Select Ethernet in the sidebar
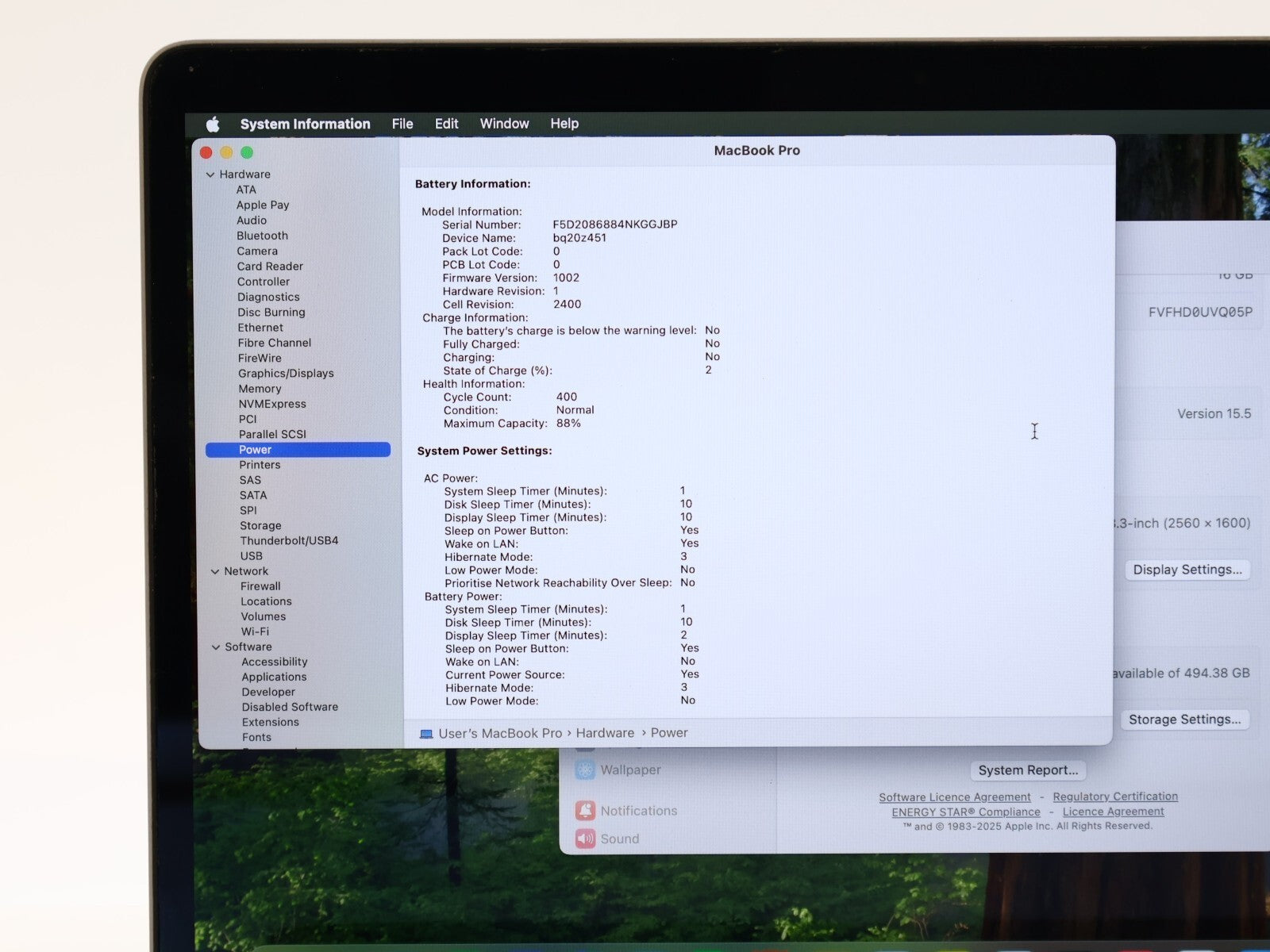This screenshot has width=1270, height=952. coord(260,328)
